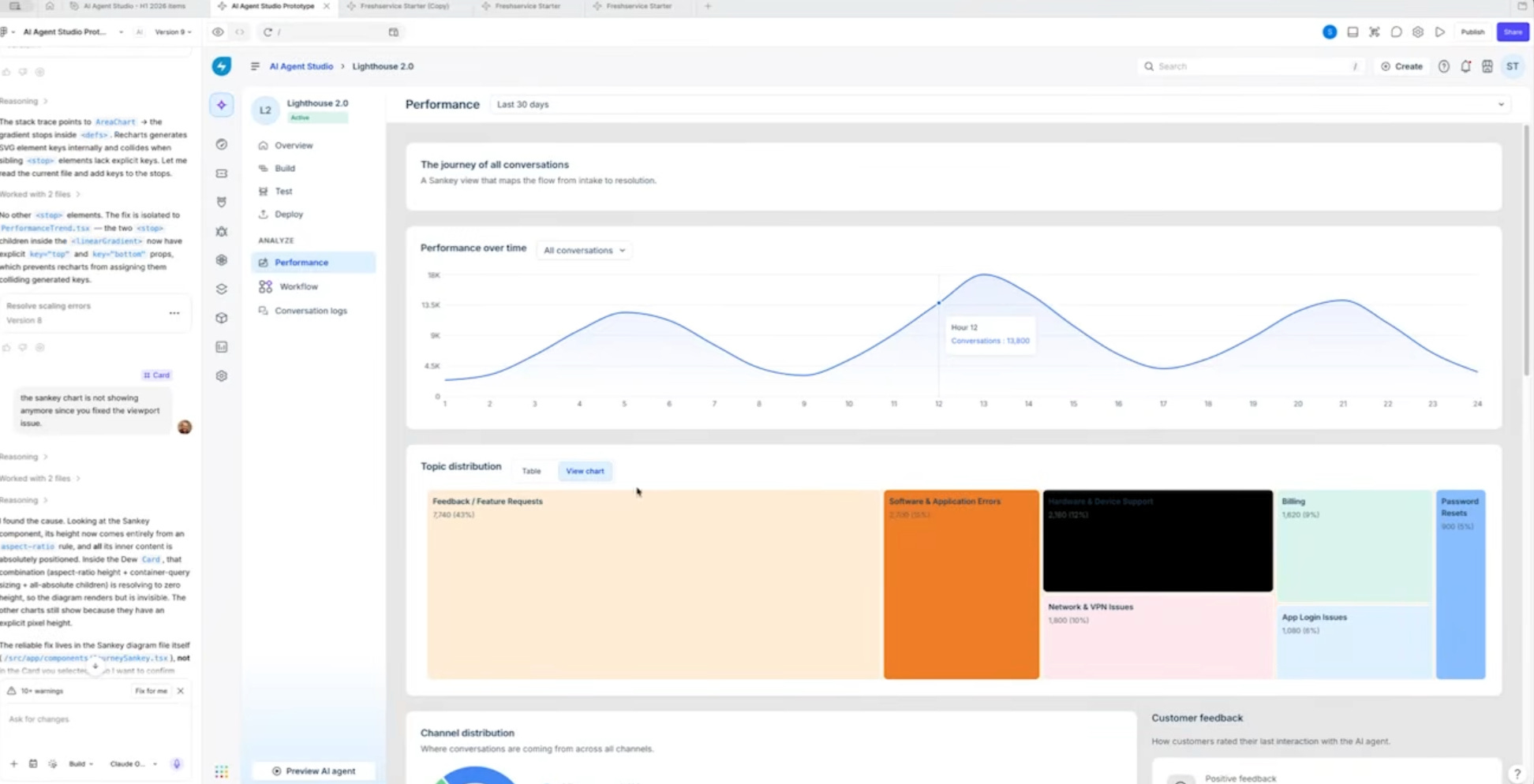Click the sparkle AI icon in left rail
Screen dimensions: 1534x784
pyautogui.click(x=222, y=105)
